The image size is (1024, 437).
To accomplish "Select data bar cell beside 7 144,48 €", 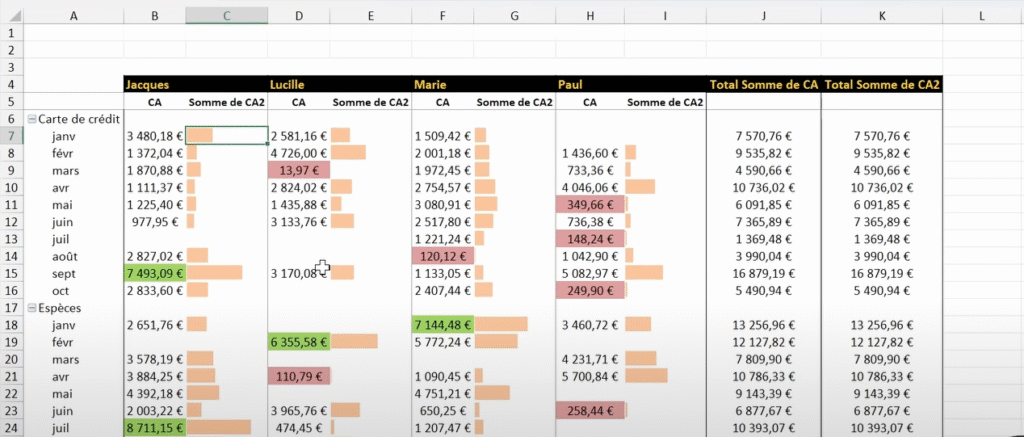I will coord(515,325).
